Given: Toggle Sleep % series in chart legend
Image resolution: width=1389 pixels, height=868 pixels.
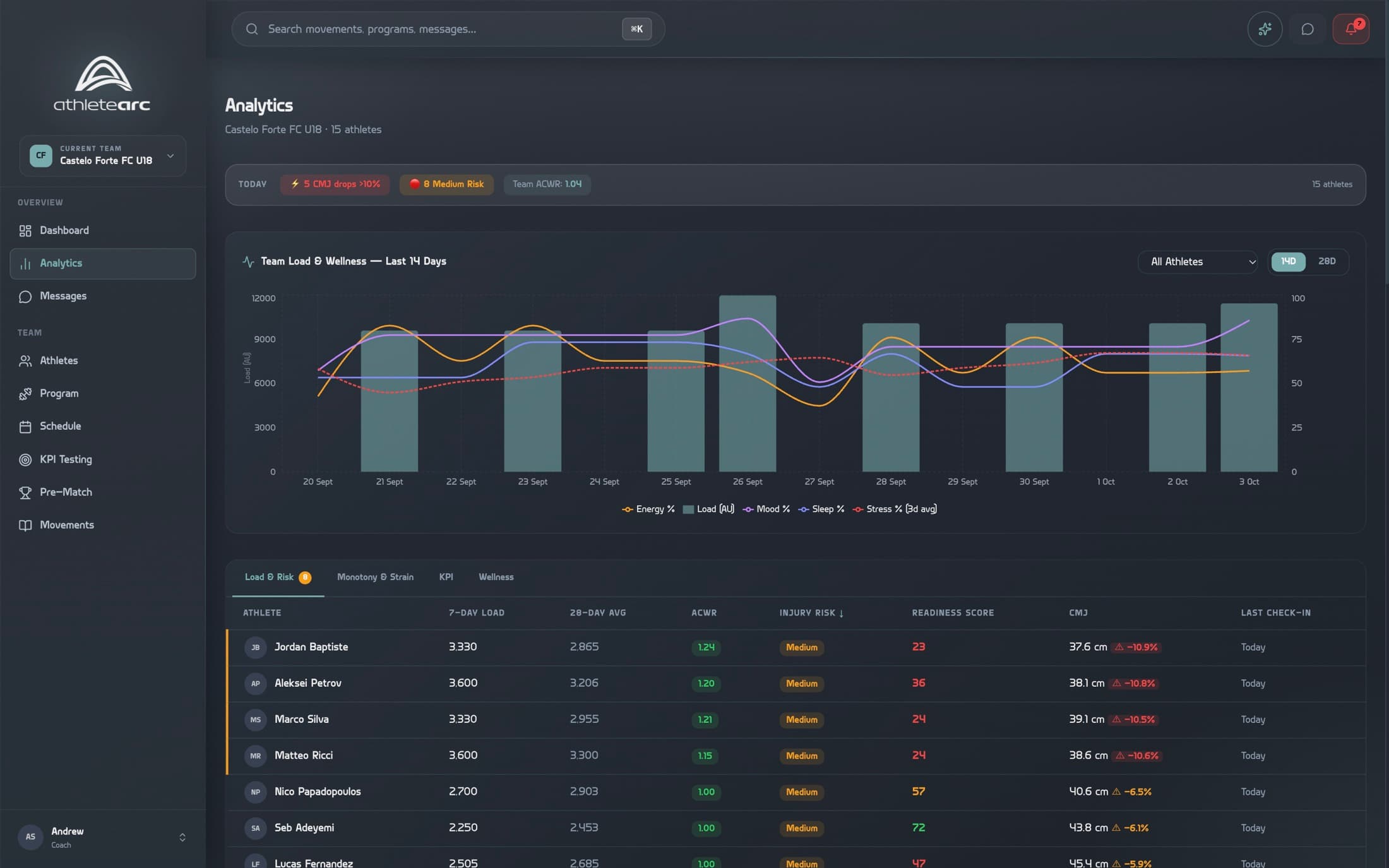Looking at the screenshot, I should click(821, 509).
